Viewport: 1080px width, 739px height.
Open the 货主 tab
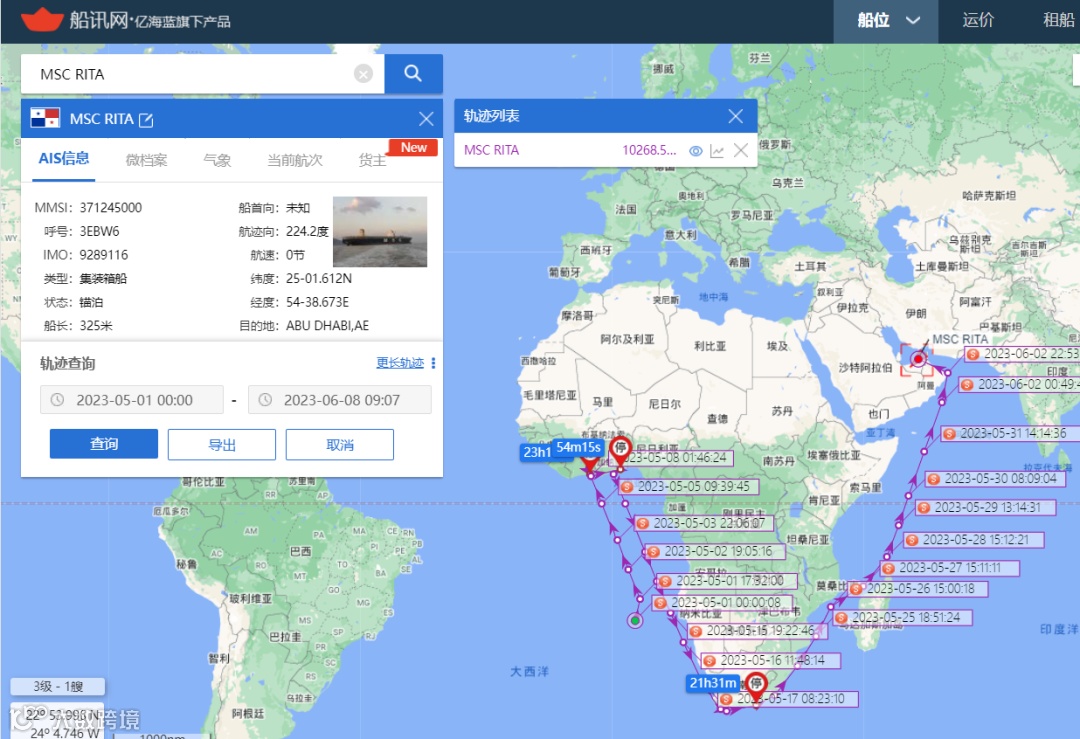point(372,160)
